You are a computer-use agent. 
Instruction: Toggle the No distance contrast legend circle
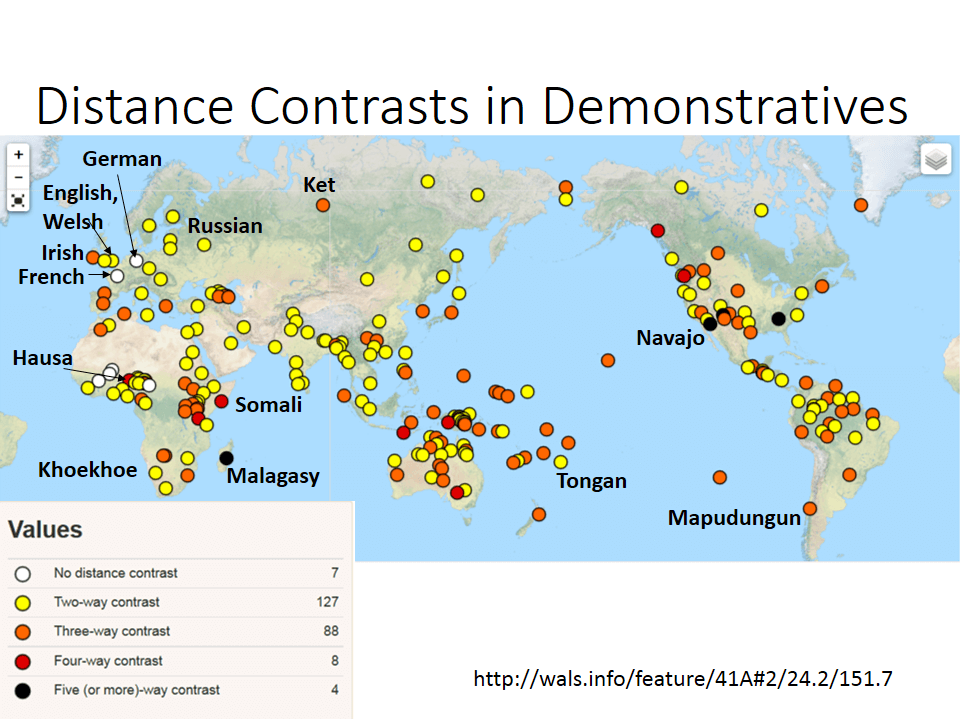(23, 574)
